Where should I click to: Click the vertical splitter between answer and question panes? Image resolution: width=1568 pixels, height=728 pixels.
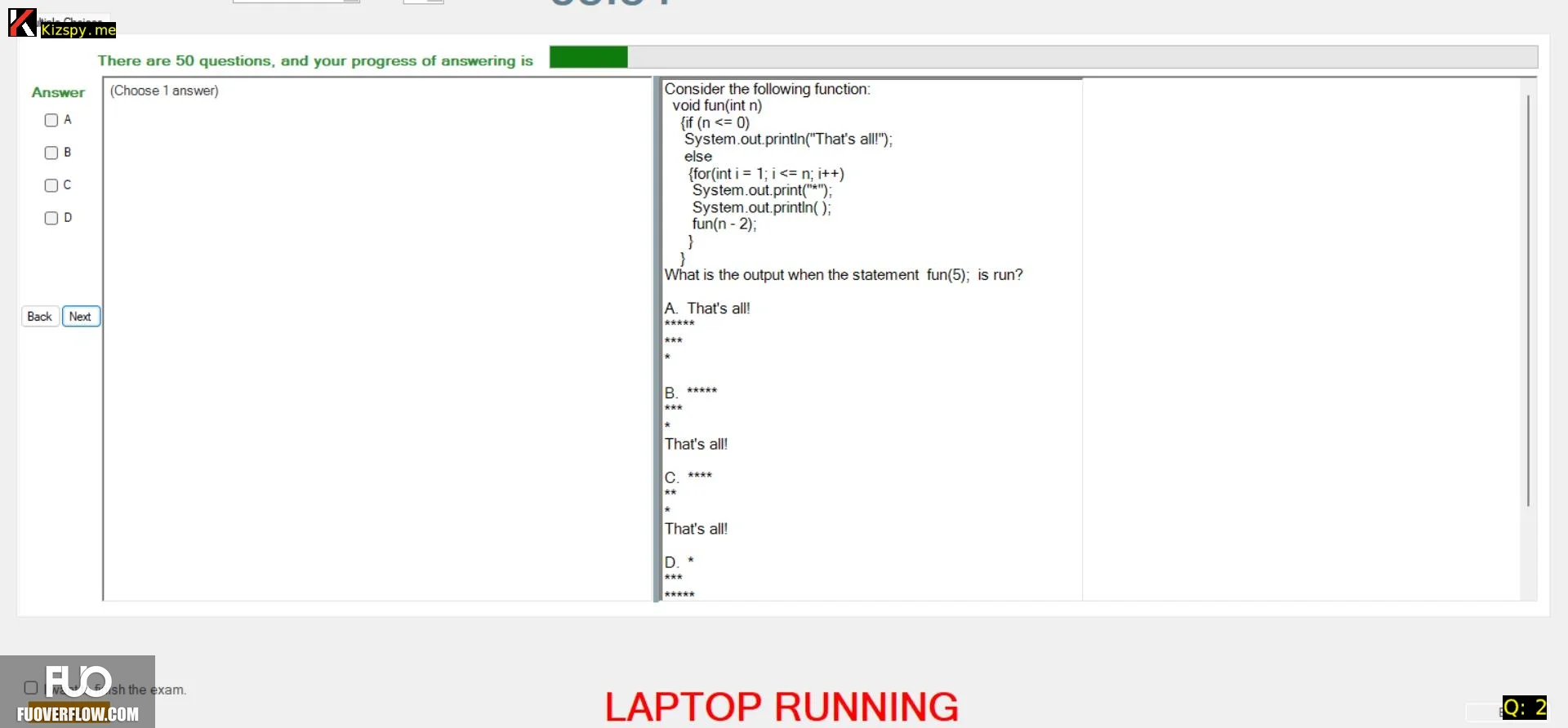coord(657,340)
